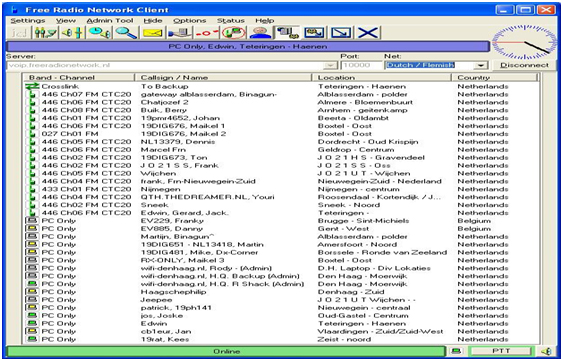Open the yellow envelope message icon
The height and width of the screenshot is (361, 563).
tap(153, 33)
